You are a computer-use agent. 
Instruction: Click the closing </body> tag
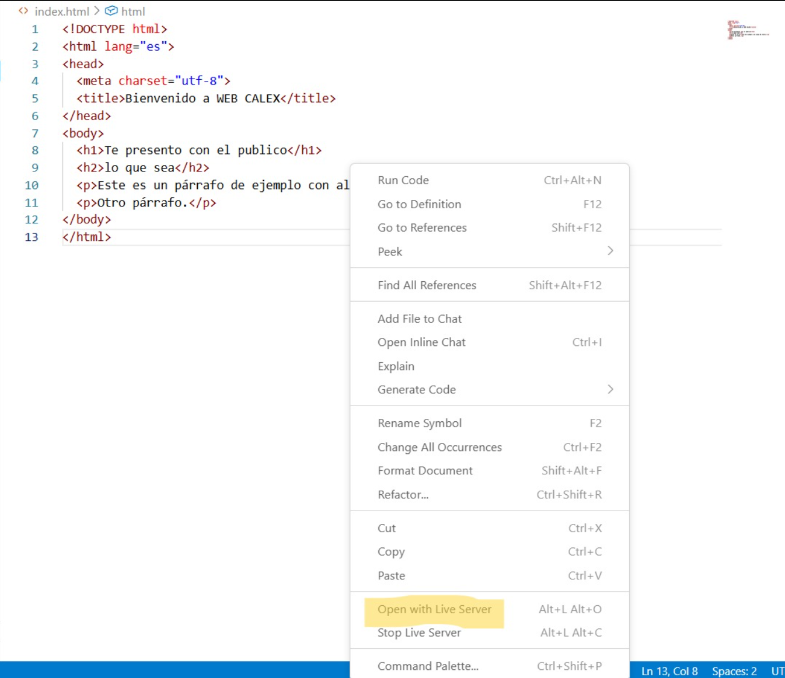(87, 220)
